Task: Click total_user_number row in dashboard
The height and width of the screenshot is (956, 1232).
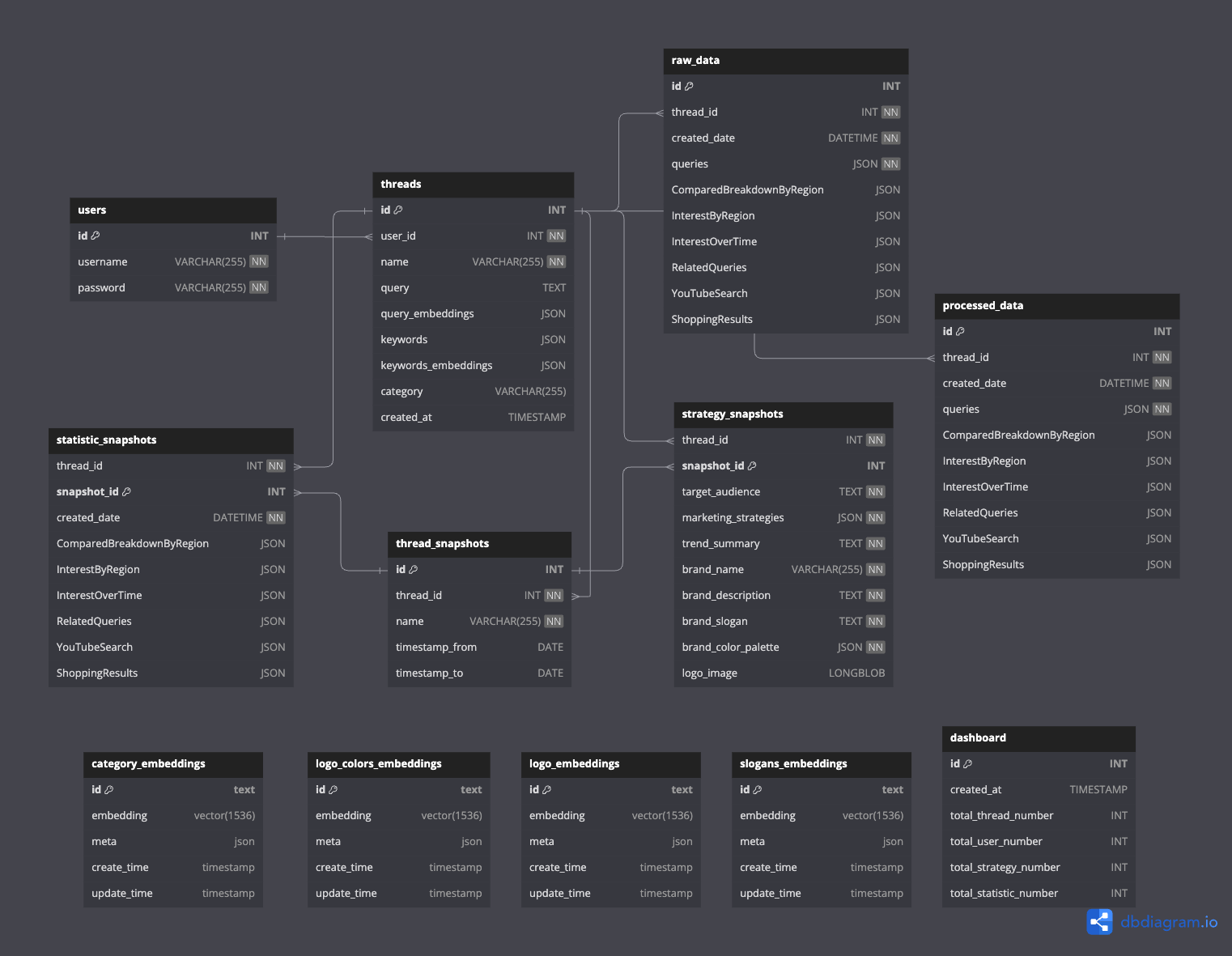Action: pyautogui.click(x=1039, y=842)
